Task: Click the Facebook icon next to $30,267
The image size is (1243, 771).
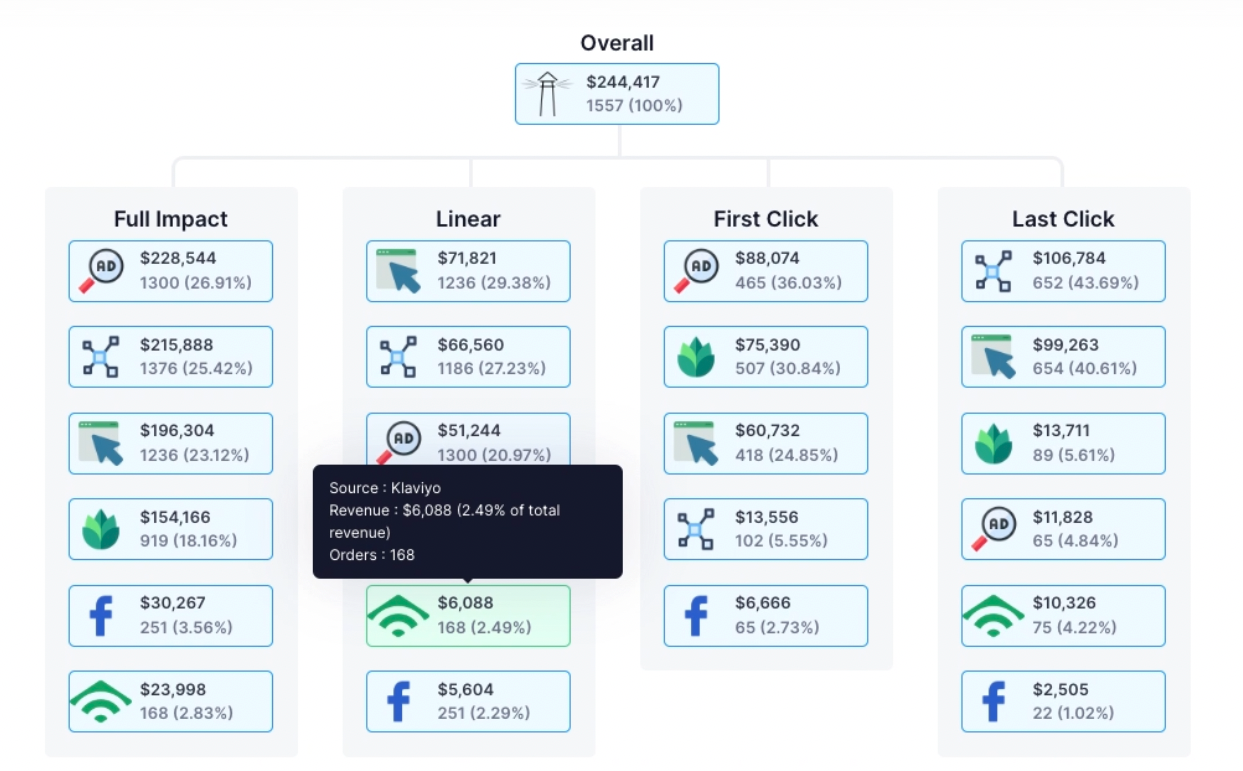Action: point(101,616)
